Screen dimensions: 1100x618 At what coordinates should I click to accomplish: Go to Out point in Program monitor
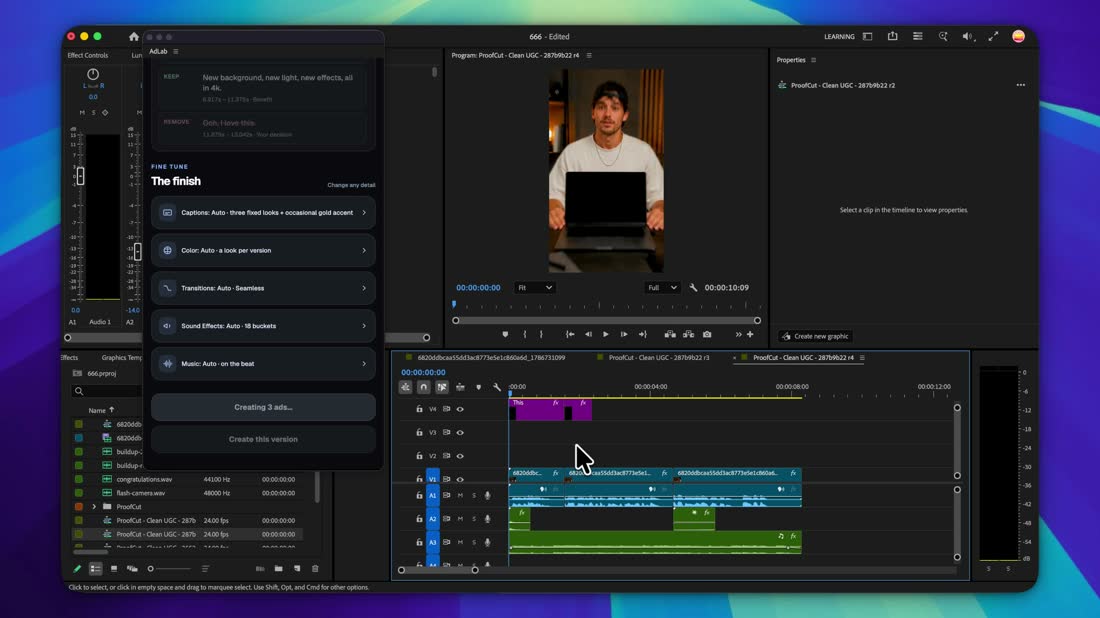click(643, 335)
